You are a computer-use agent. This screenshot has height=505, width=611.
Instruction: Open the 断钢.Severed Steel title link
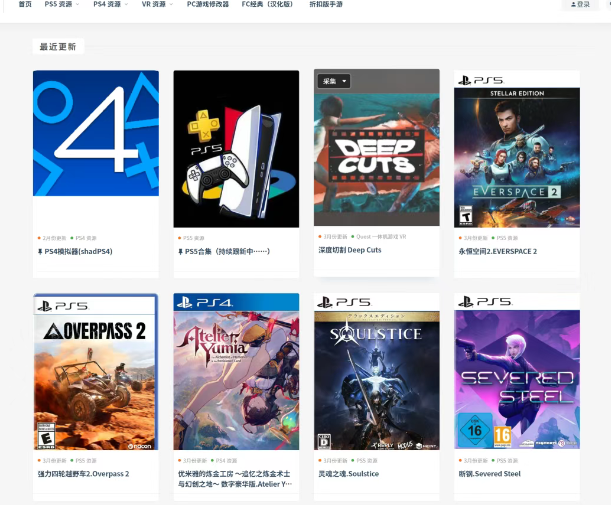point(489,474)
